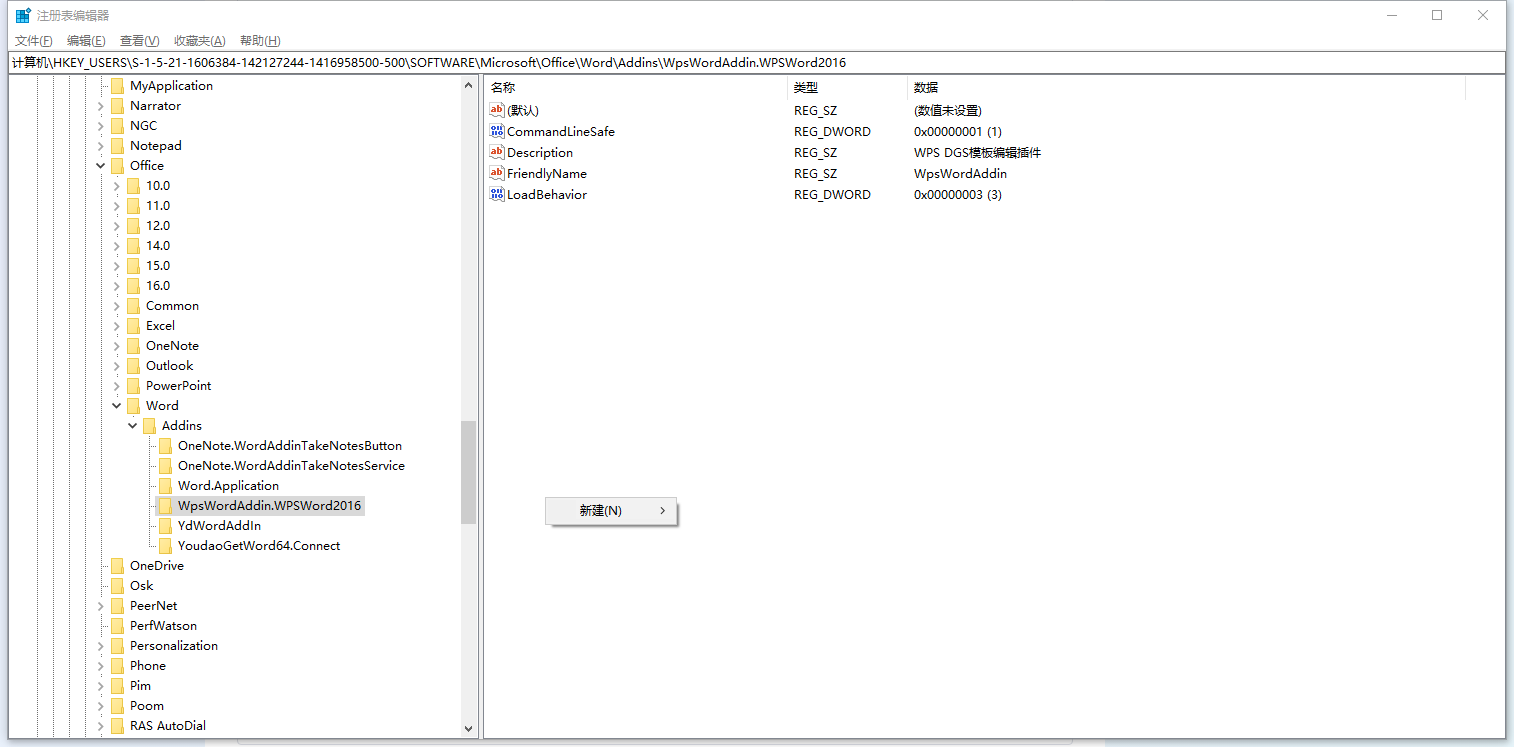Viewport: 1514px width, 747px height.
Task: Click the MyApplication folder icon
Action: 118,86
